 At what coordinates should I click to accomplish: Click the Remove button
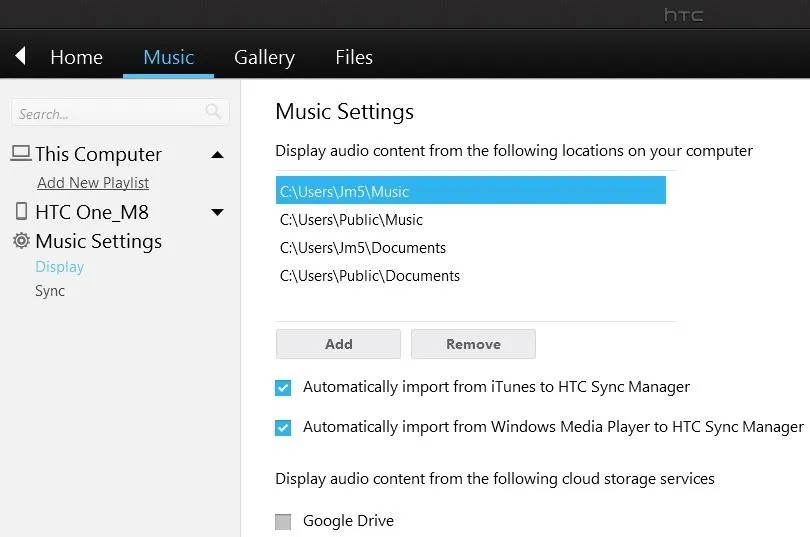pos(473,344)
